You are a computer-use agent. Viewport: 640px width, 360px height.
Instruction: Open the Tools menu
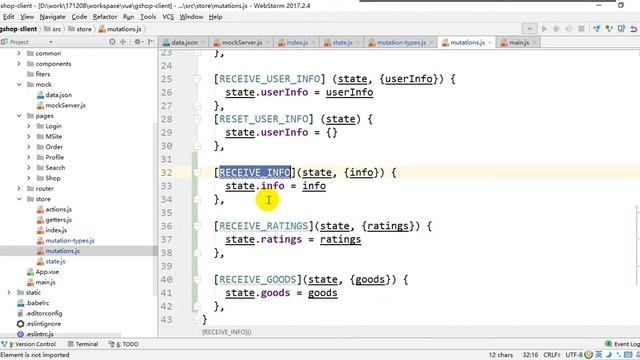(148, 17)
